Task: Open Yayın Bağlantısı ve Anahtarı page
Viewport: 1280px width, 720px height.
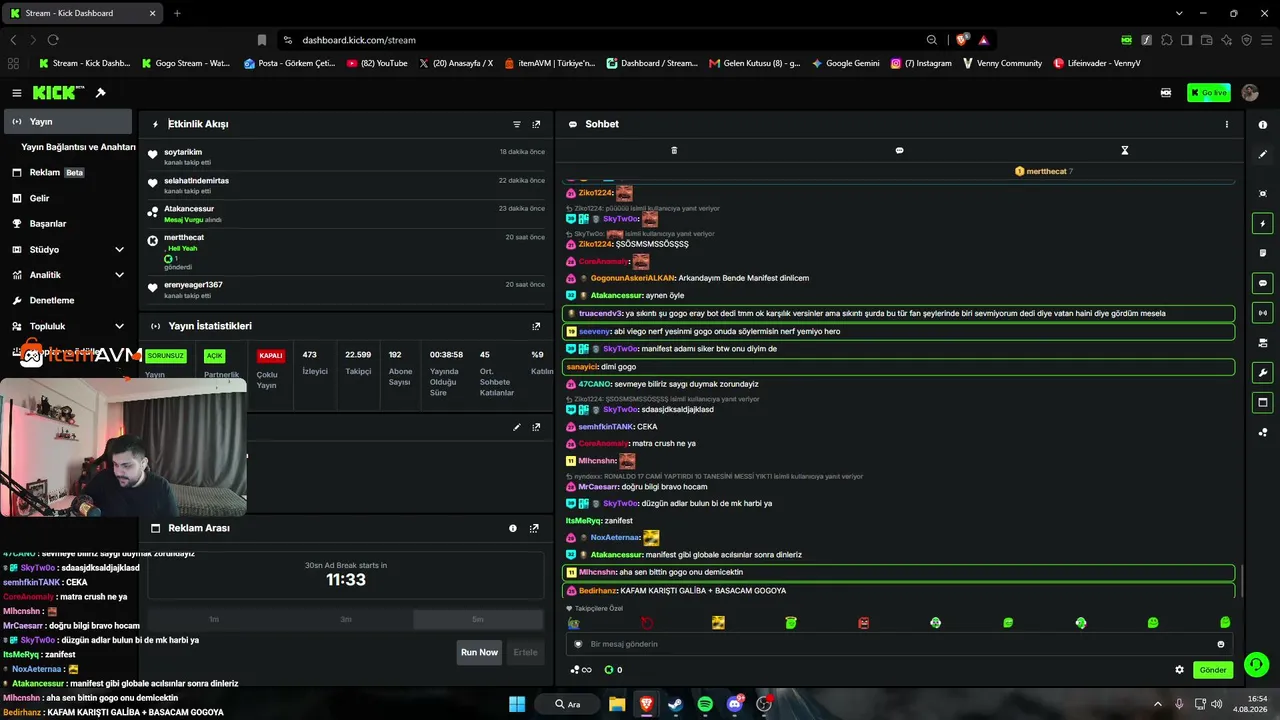Action: pos(78,147)
